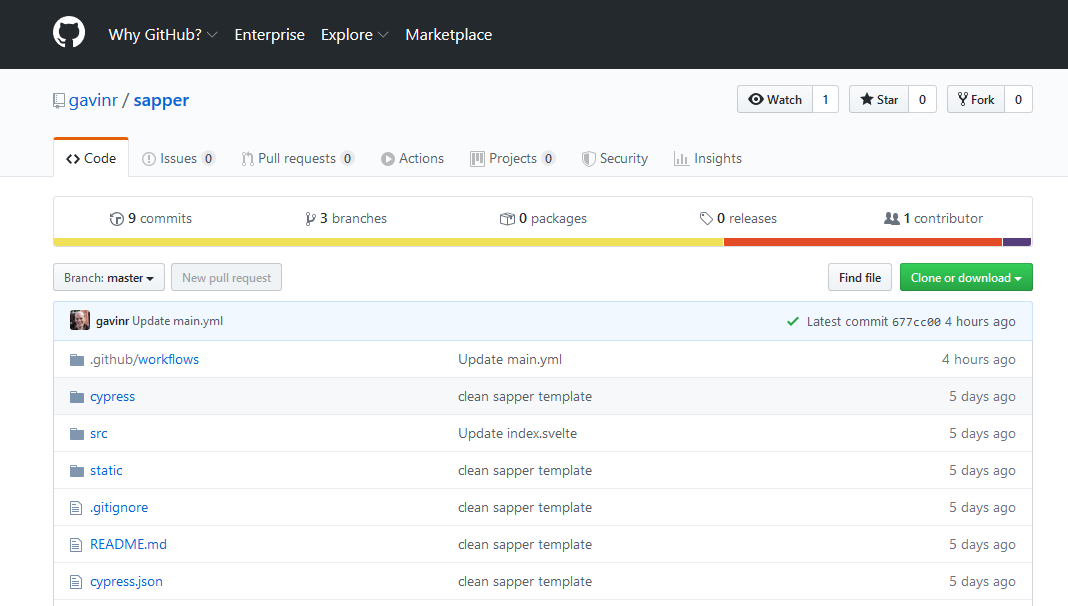Open the sapper repository name link
1068x606 pixels.
point(161,101)
